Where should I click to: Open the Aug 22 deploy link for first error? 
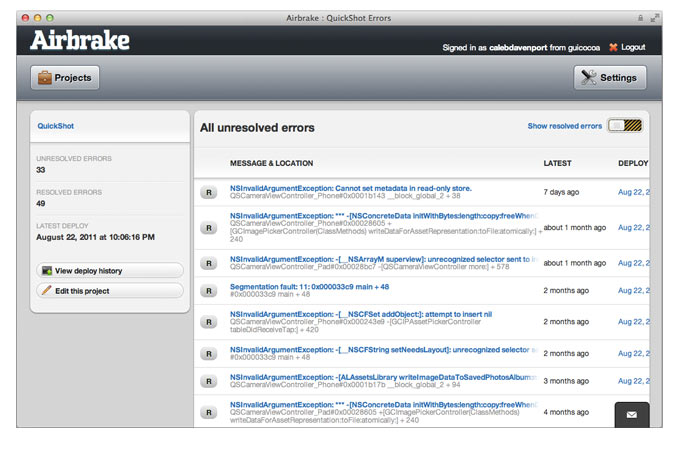click(x=633, y=192)
